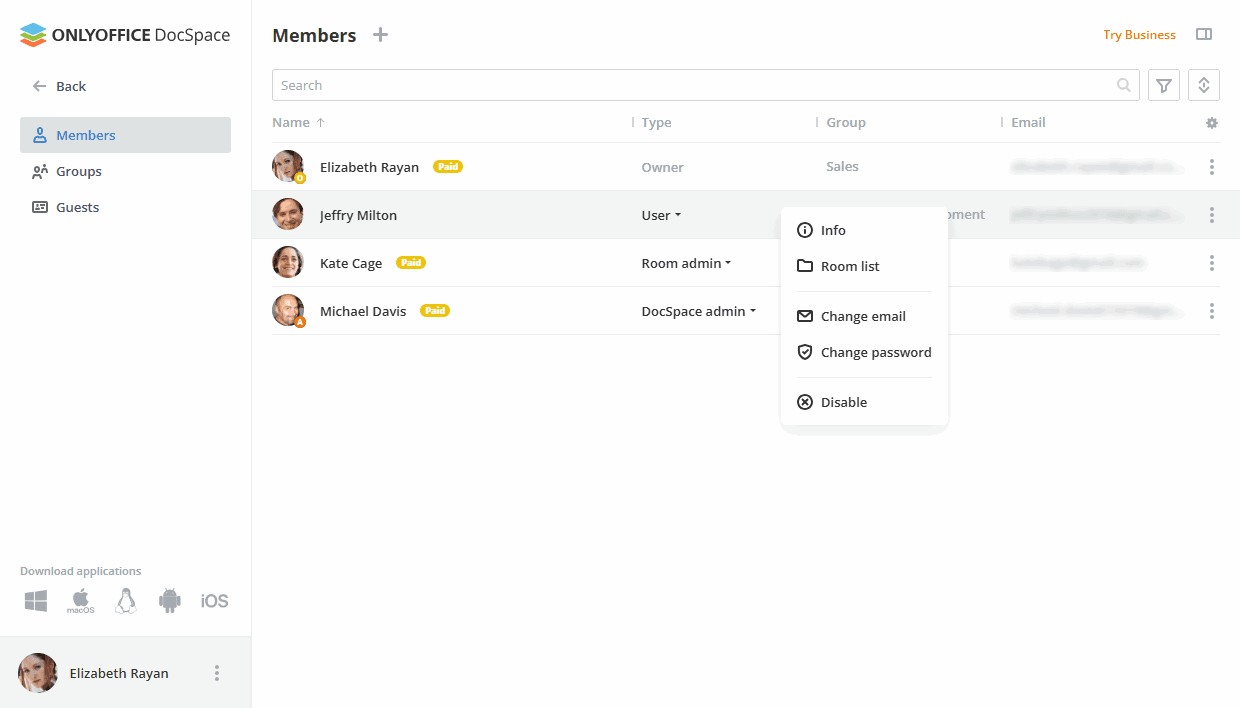The height and width of the screenshot is (708, 1240).
Task: Click the Windows download application icon
Action: point(35,600)
